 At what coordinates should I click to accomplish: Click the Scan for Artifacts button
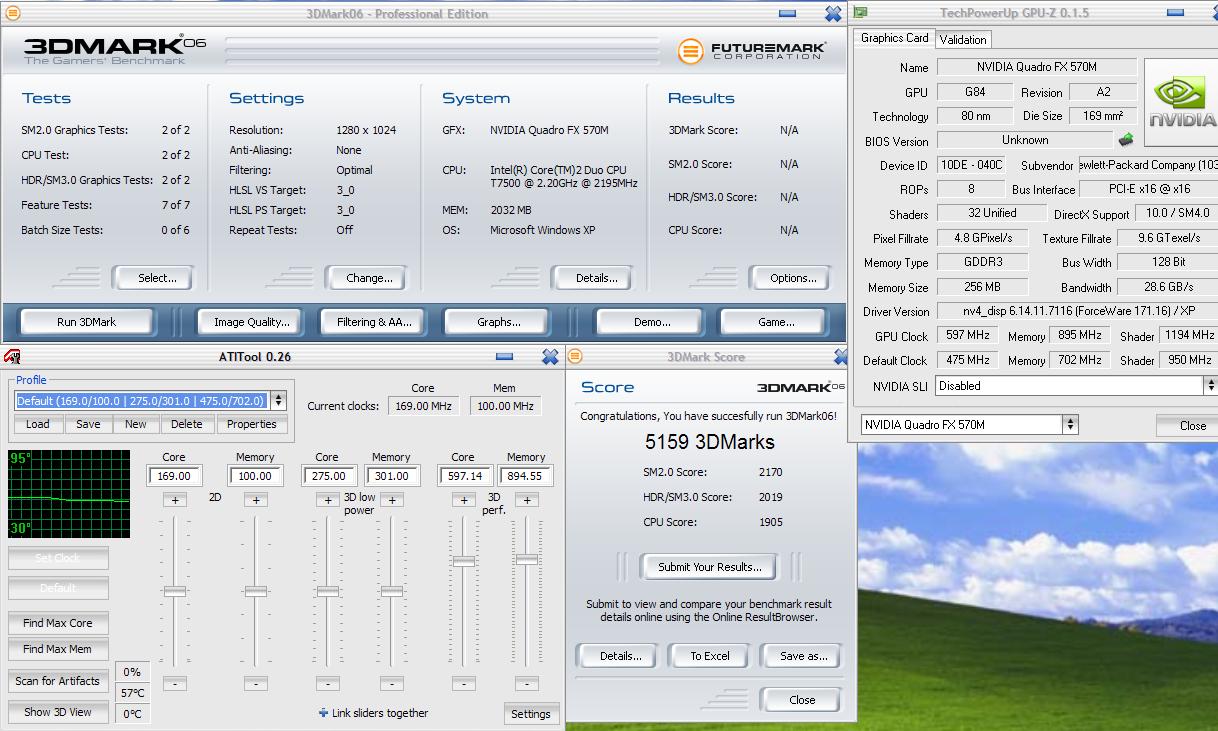coord(58,681)
